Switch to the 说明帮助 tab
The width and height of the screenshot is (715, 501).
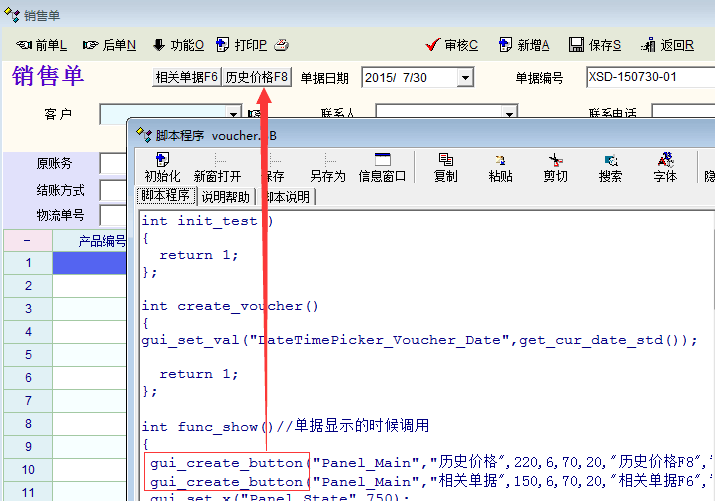click(x=225, y=196)
